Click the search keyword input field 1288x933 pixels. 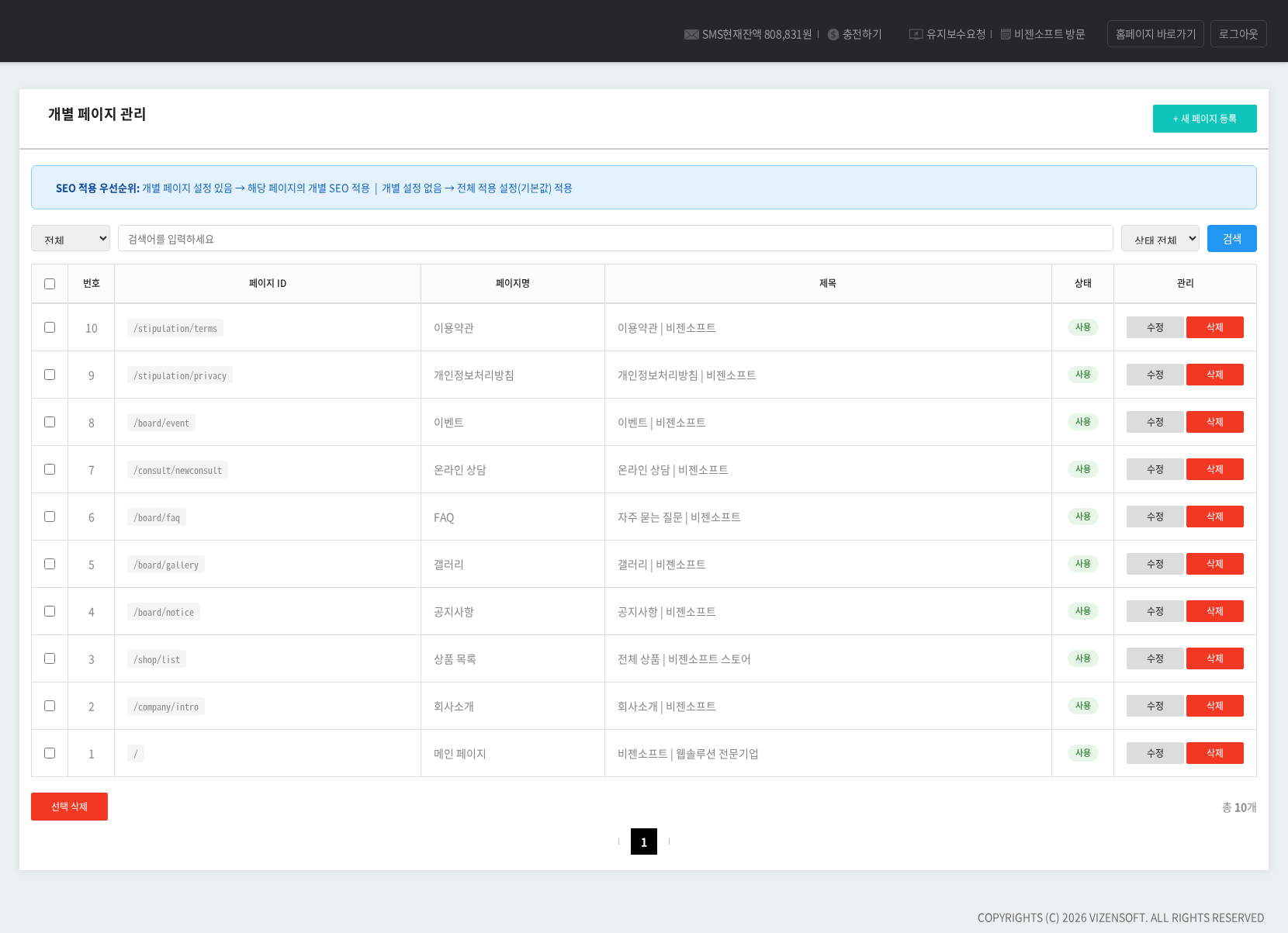point(615,239)
